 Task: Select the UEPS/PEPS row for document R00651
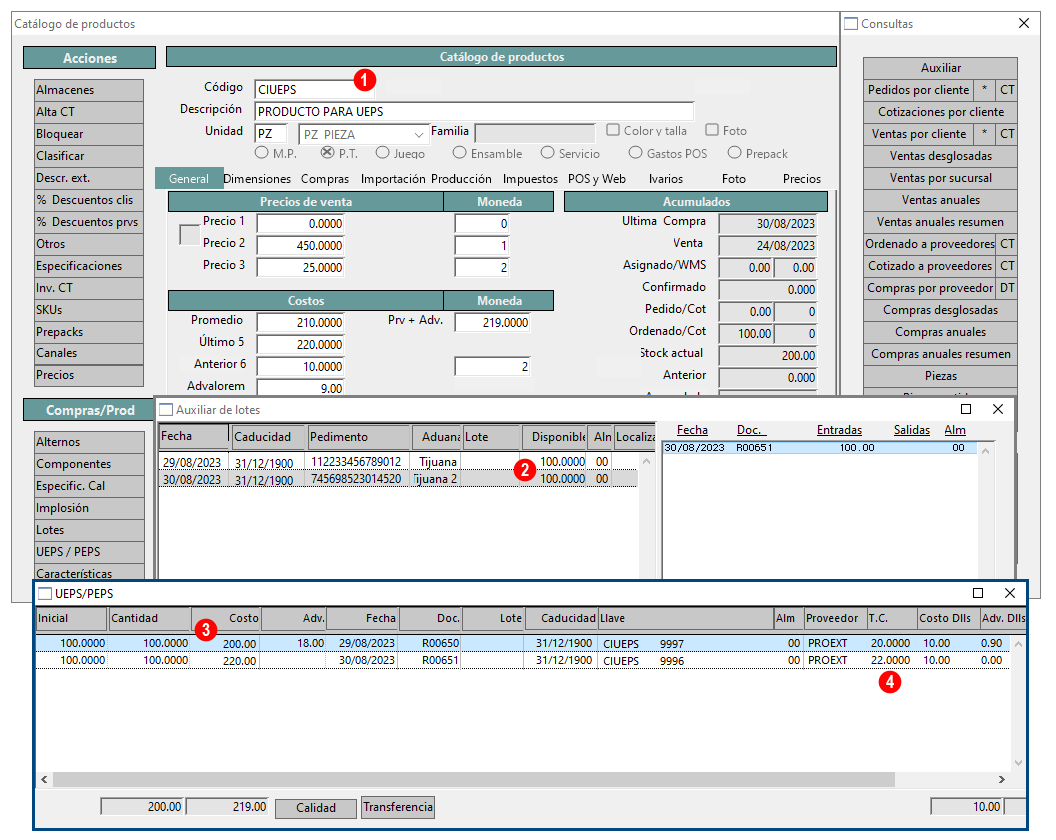523,661
